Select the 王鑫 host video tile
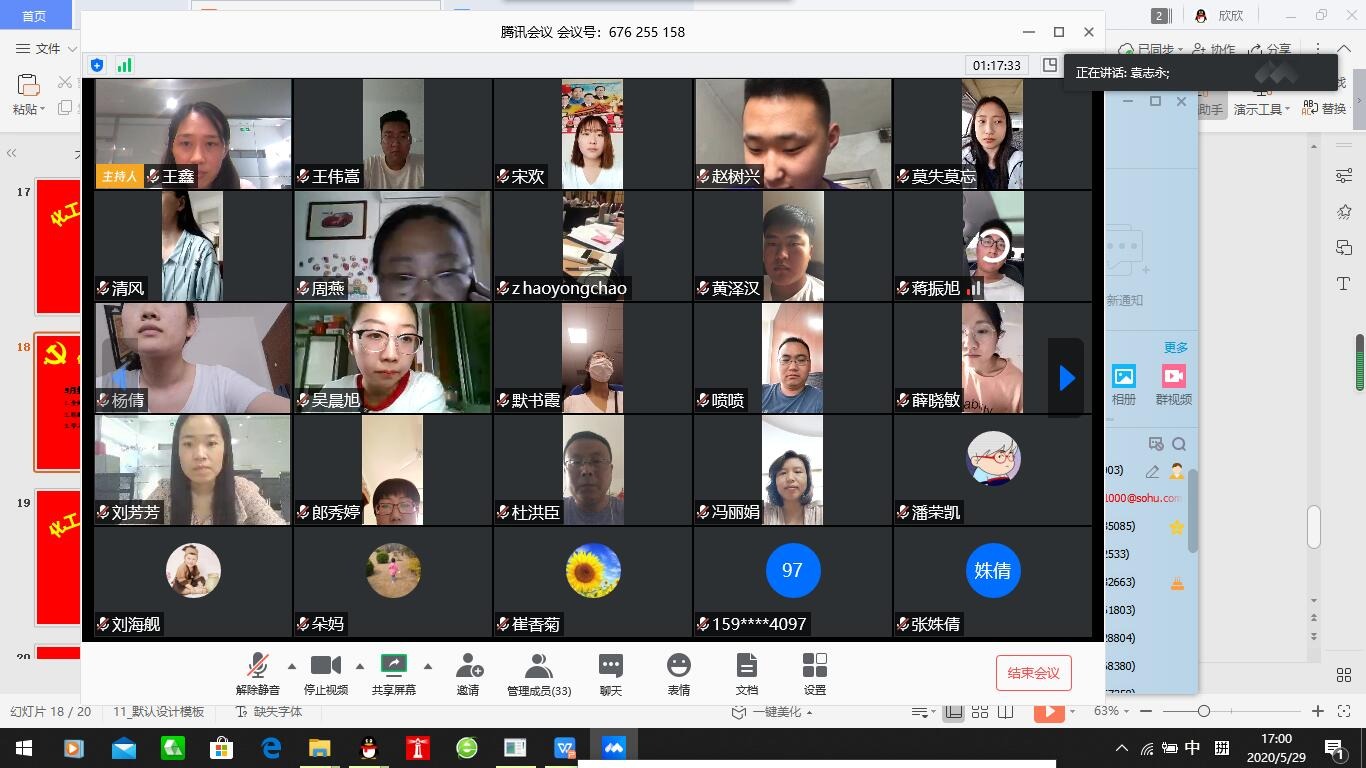This screenshot has width=1366, height=768. [193, 134]
